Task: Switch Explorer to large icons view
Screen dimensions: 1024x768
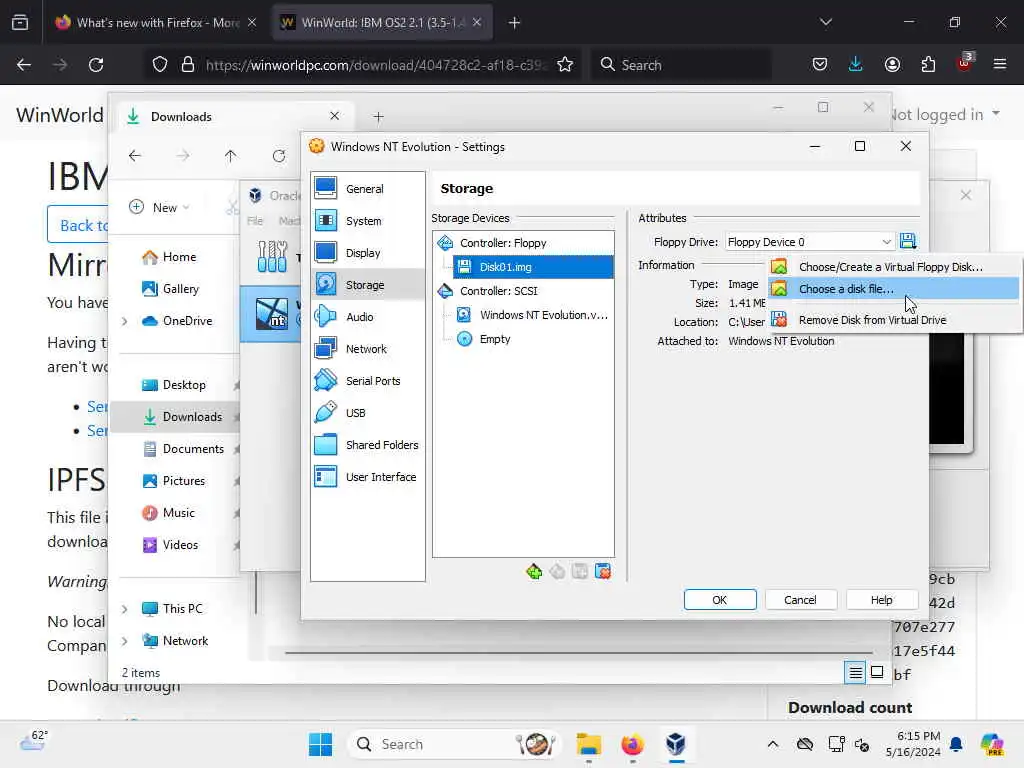Action: 877,673
